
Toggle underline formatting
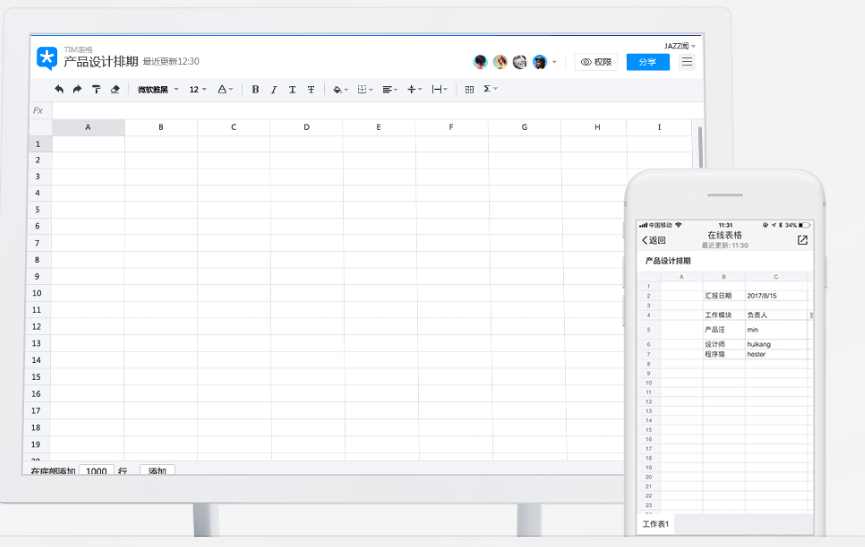(292, 89)
